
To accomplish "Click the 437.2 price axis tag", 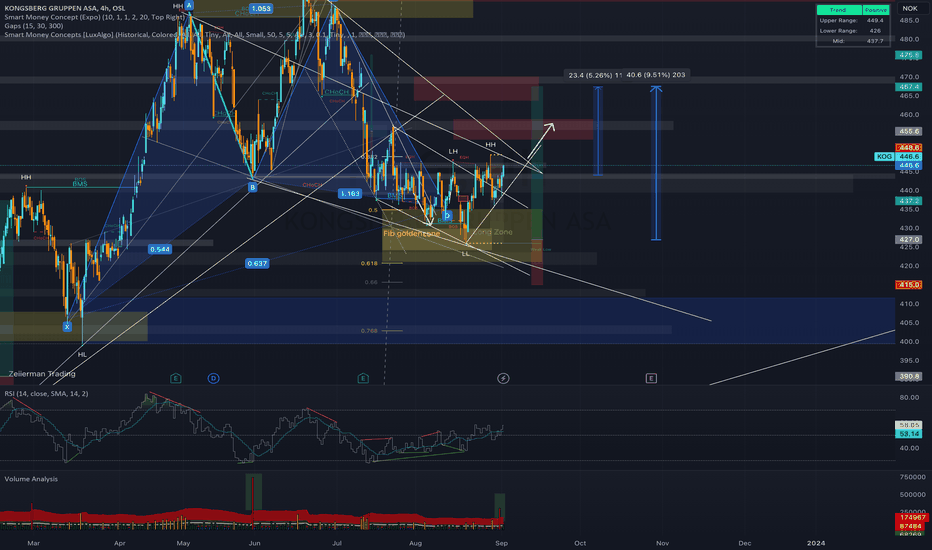I will 908,201.
